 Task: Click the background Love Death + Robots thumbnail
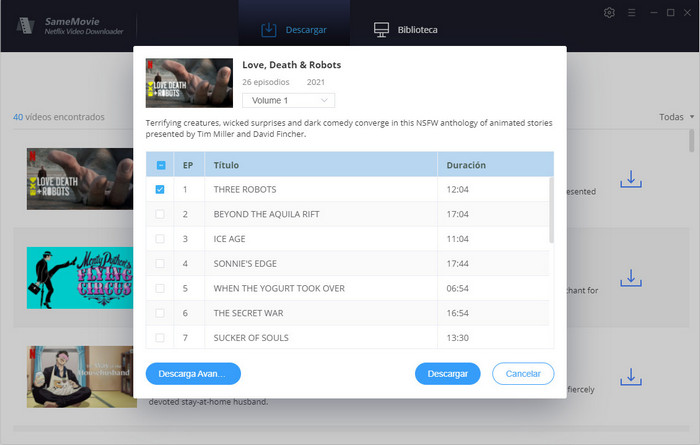(x=80, y=179)
